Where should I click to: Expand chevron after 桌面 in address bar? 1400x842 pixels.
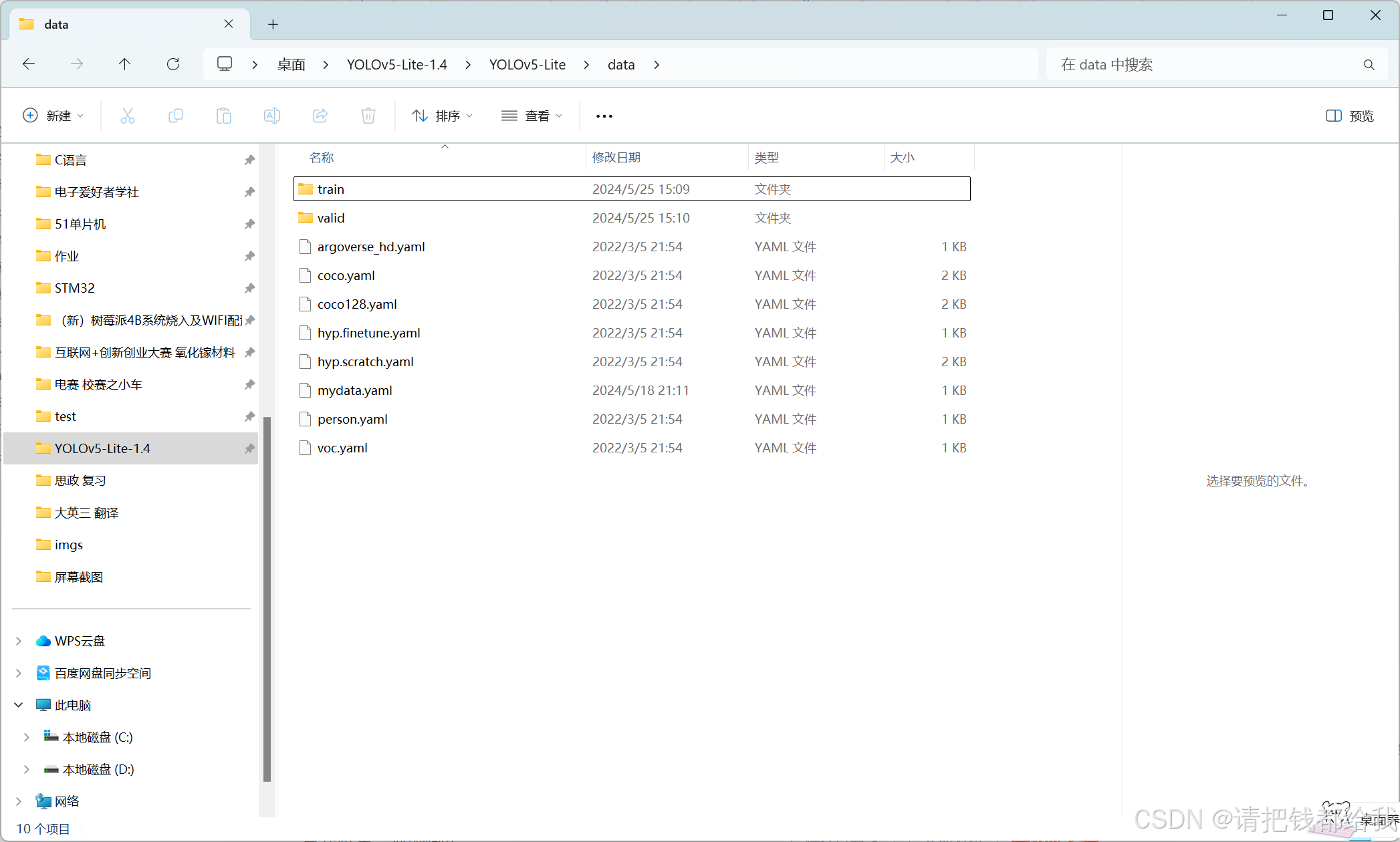(326, 65)
